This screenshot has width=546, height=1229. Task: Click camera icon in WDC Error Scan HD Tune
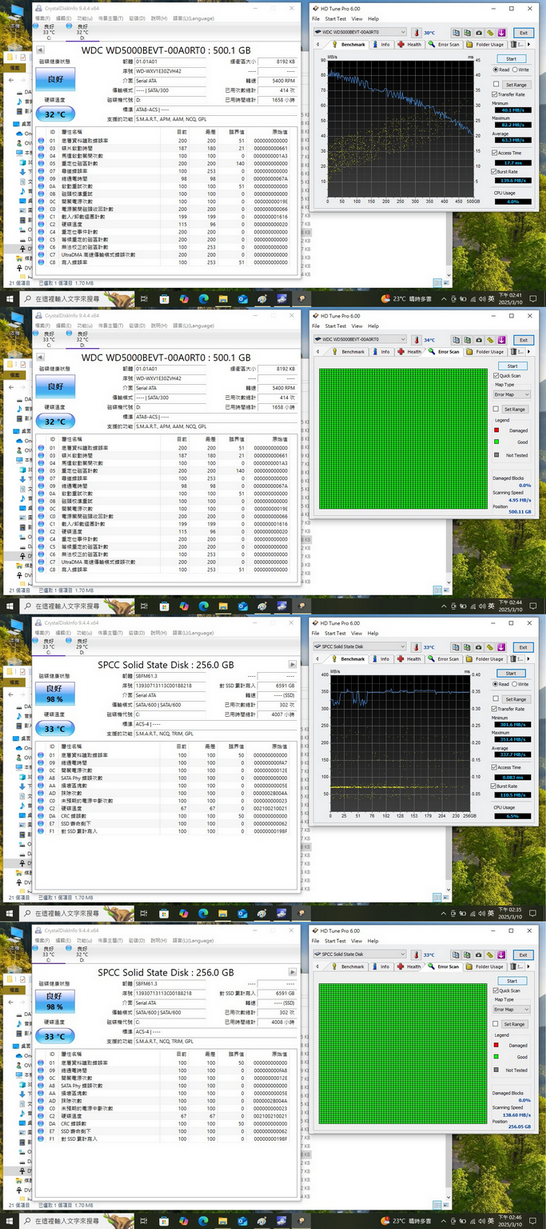pos(479,340)
